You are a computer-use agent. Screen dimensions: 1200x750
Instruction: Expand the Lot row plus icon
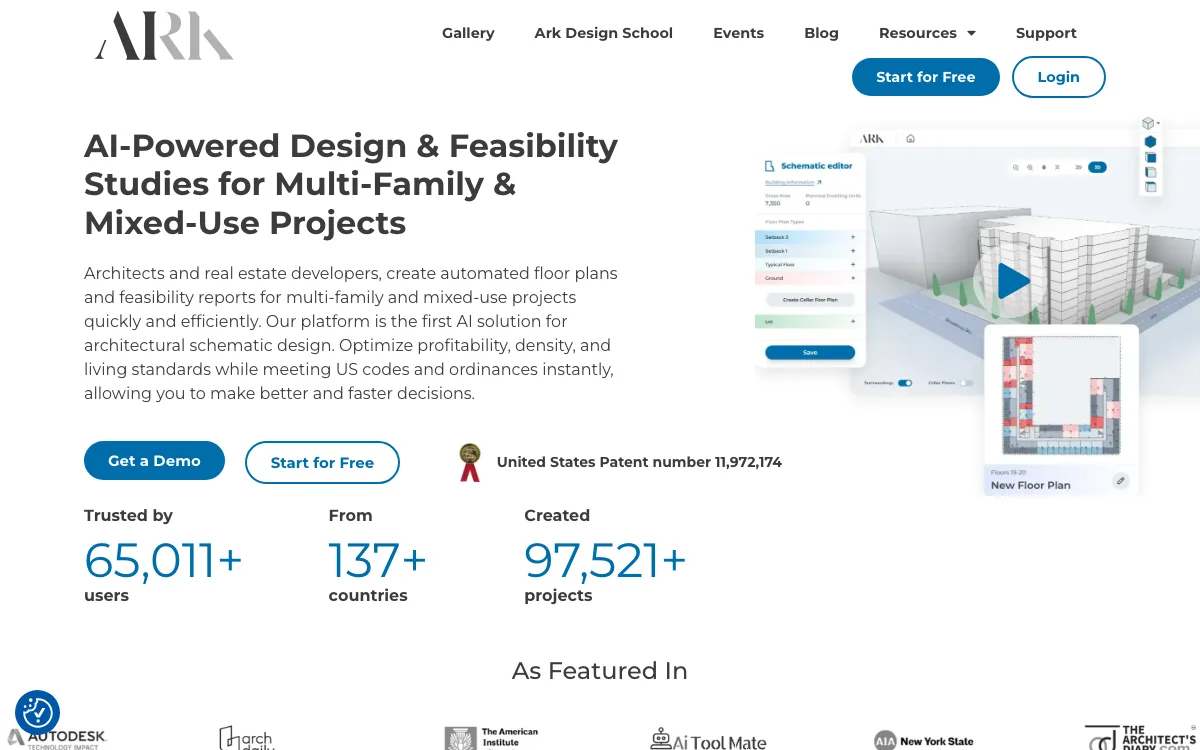tap(853, 321)
